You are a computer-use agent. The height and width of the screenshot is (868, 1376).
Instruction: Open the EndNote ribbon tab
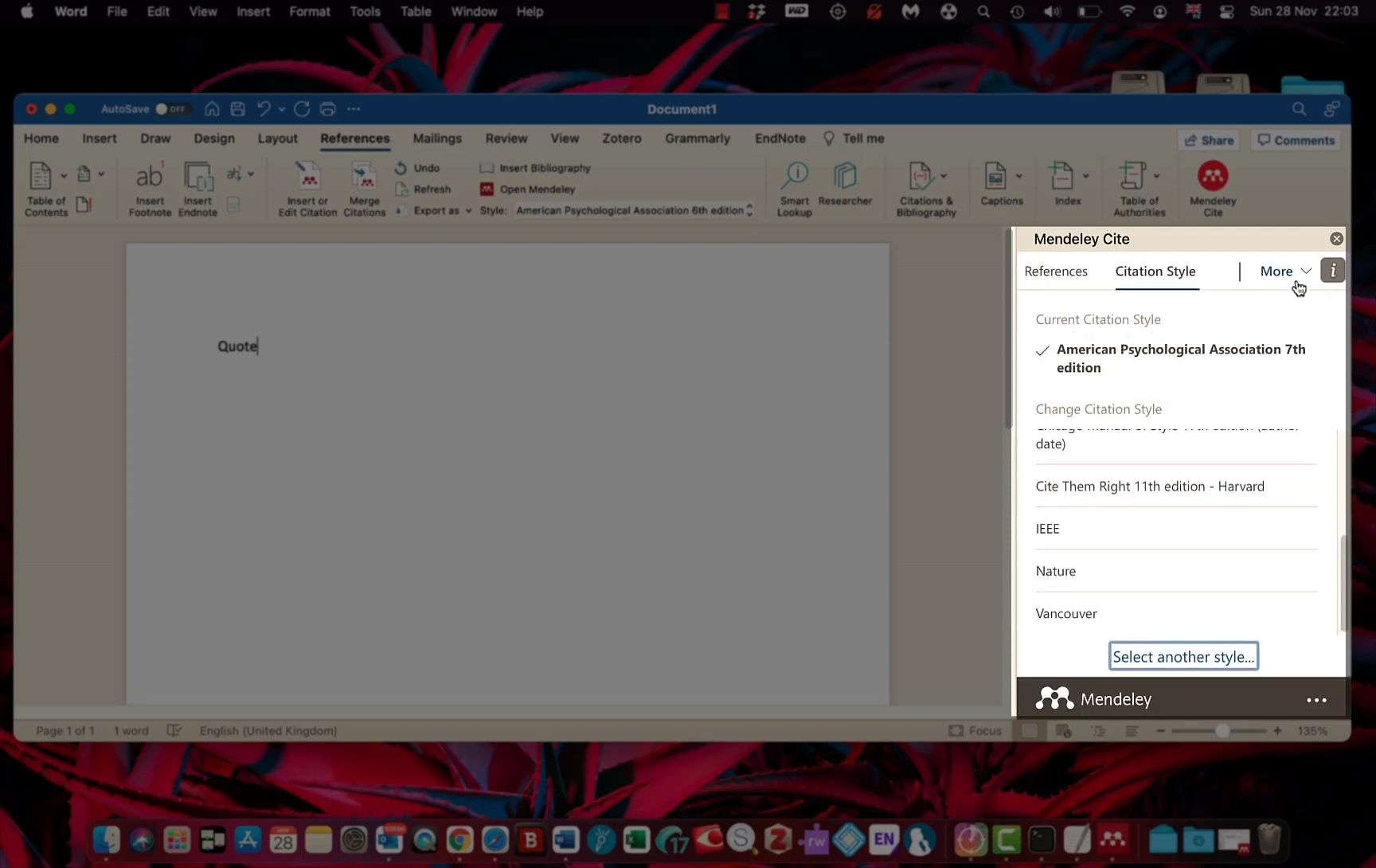click(780, 139)
